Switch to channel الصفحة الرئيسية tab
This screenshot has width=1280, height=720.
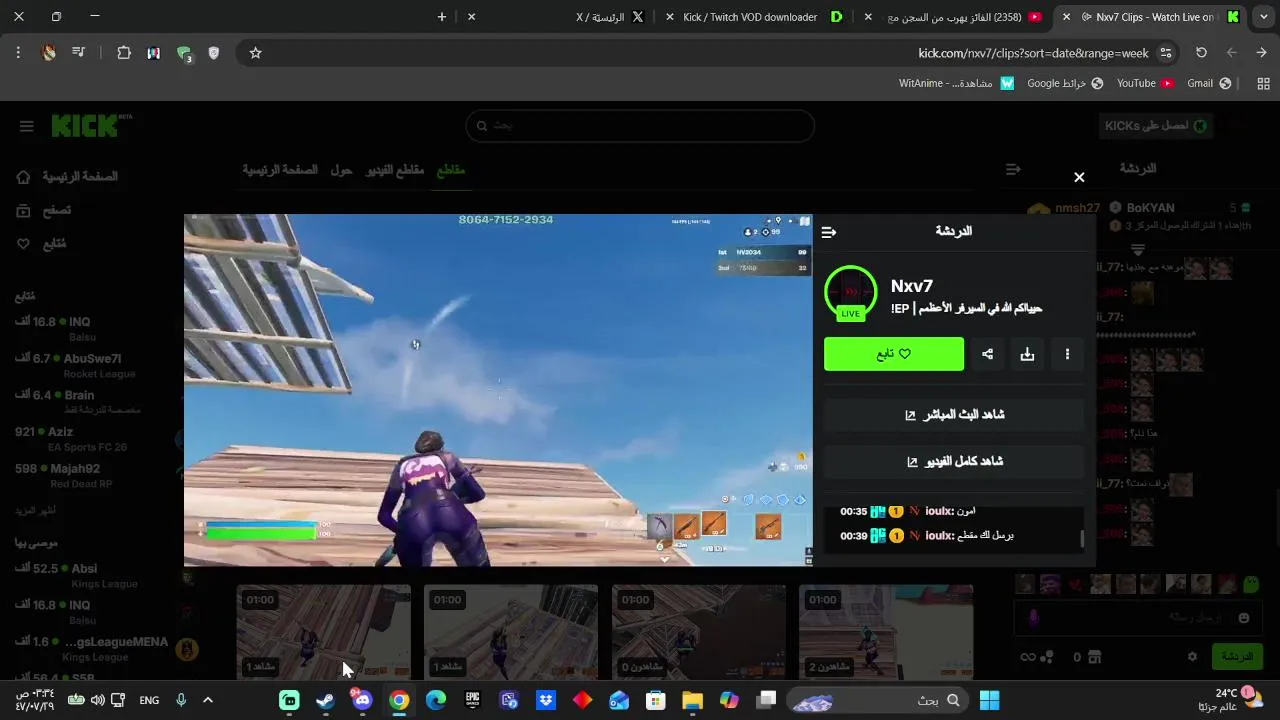(280, 170)
